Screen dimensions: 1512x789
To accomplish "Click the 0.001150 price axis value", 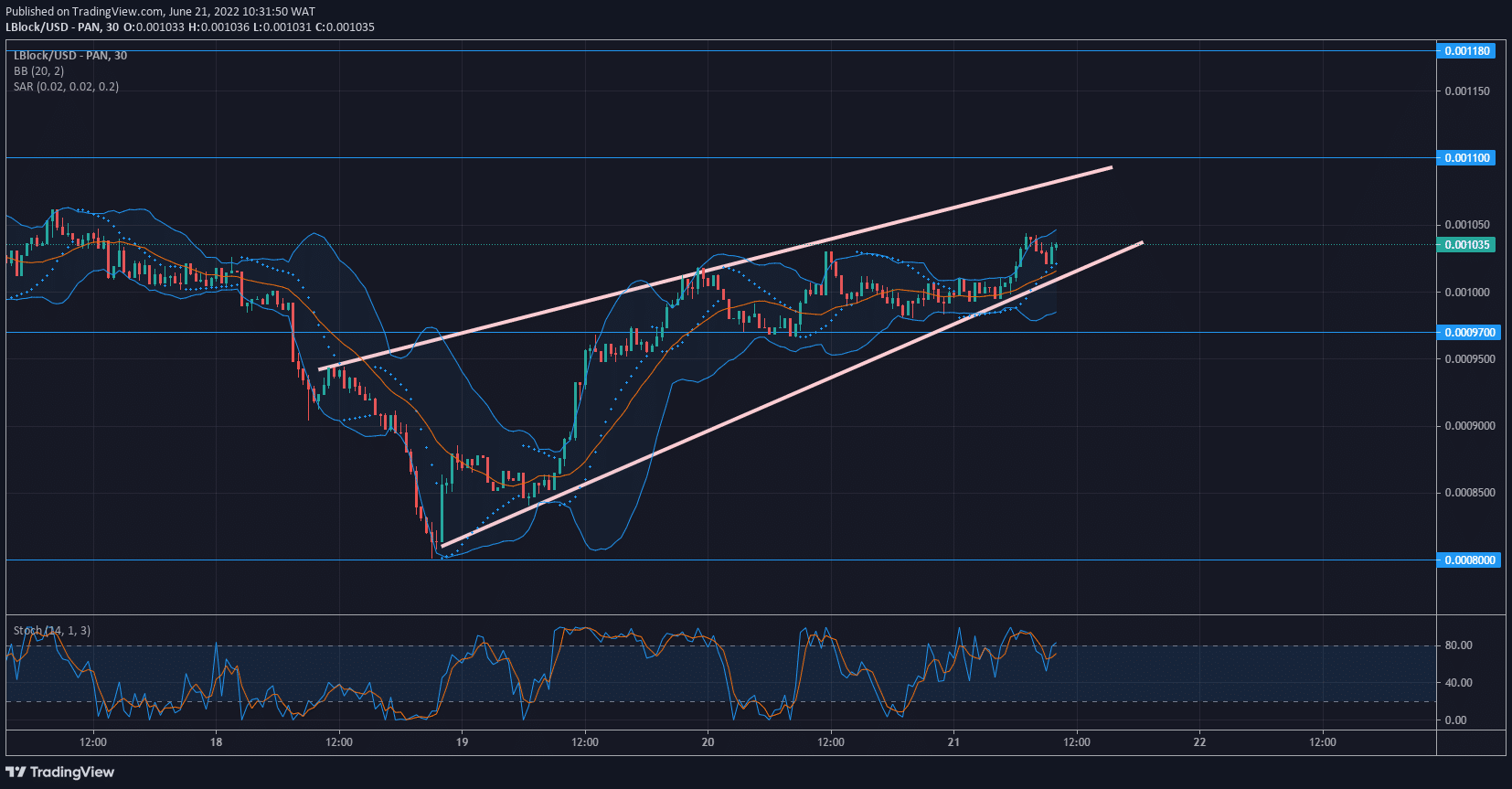I will tap(1467, 91).
